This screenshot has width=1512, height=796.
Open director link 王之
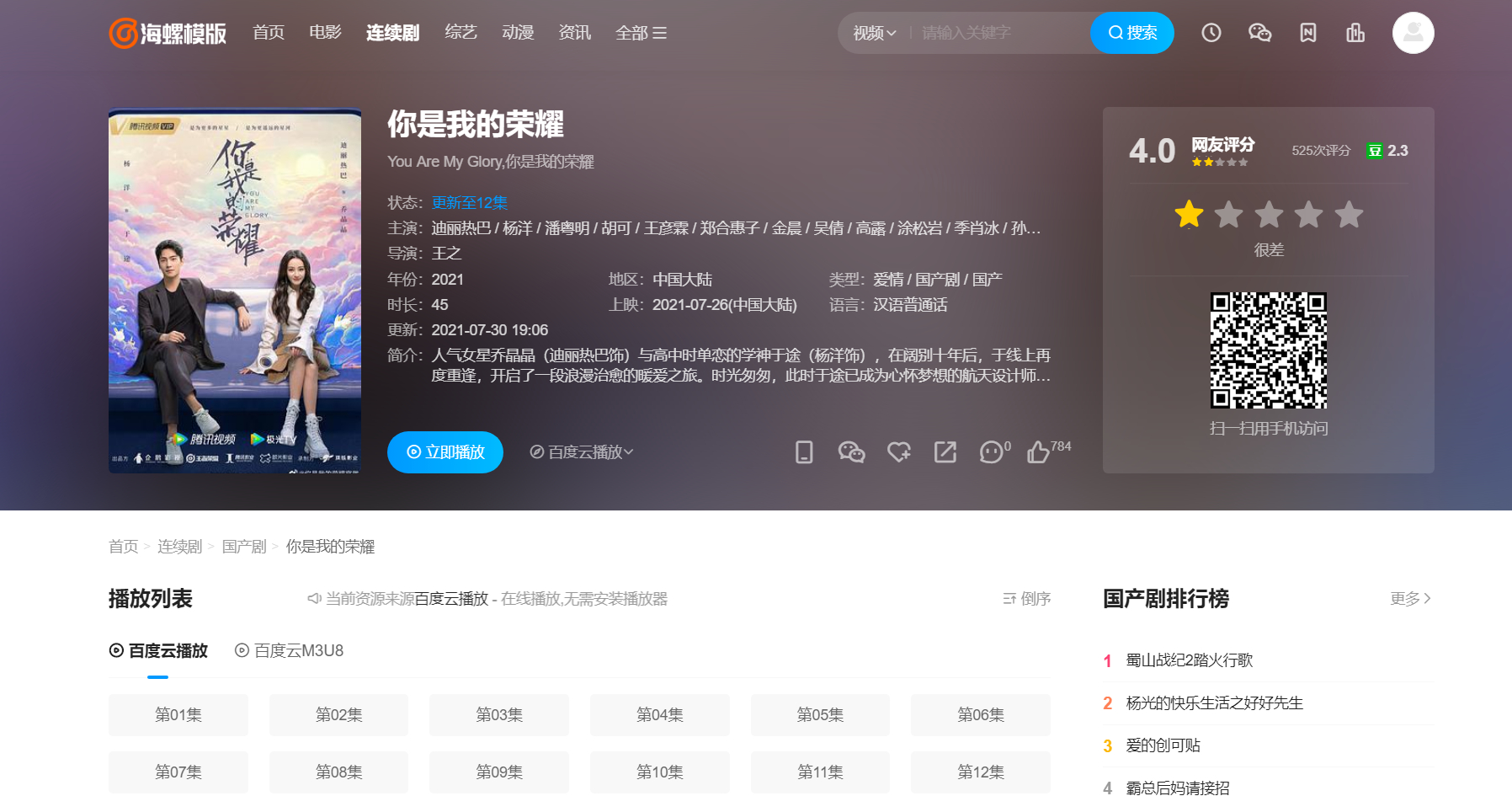click(446, 254)
